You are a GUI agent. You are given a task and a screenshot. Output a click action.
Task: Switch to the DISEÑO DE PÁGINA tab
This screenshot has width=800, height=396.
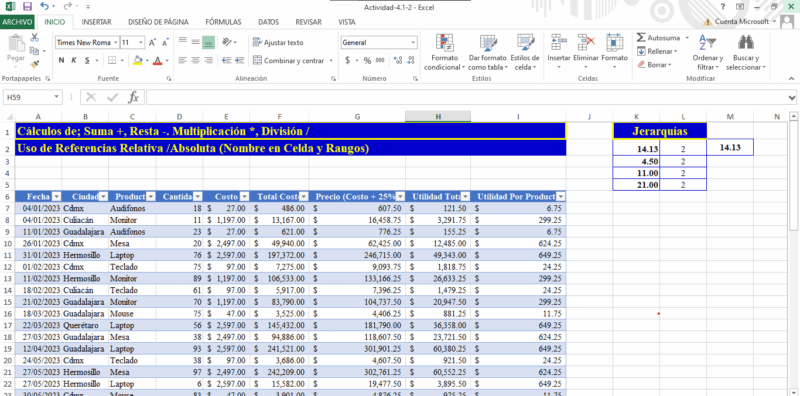tap(158, 22)
